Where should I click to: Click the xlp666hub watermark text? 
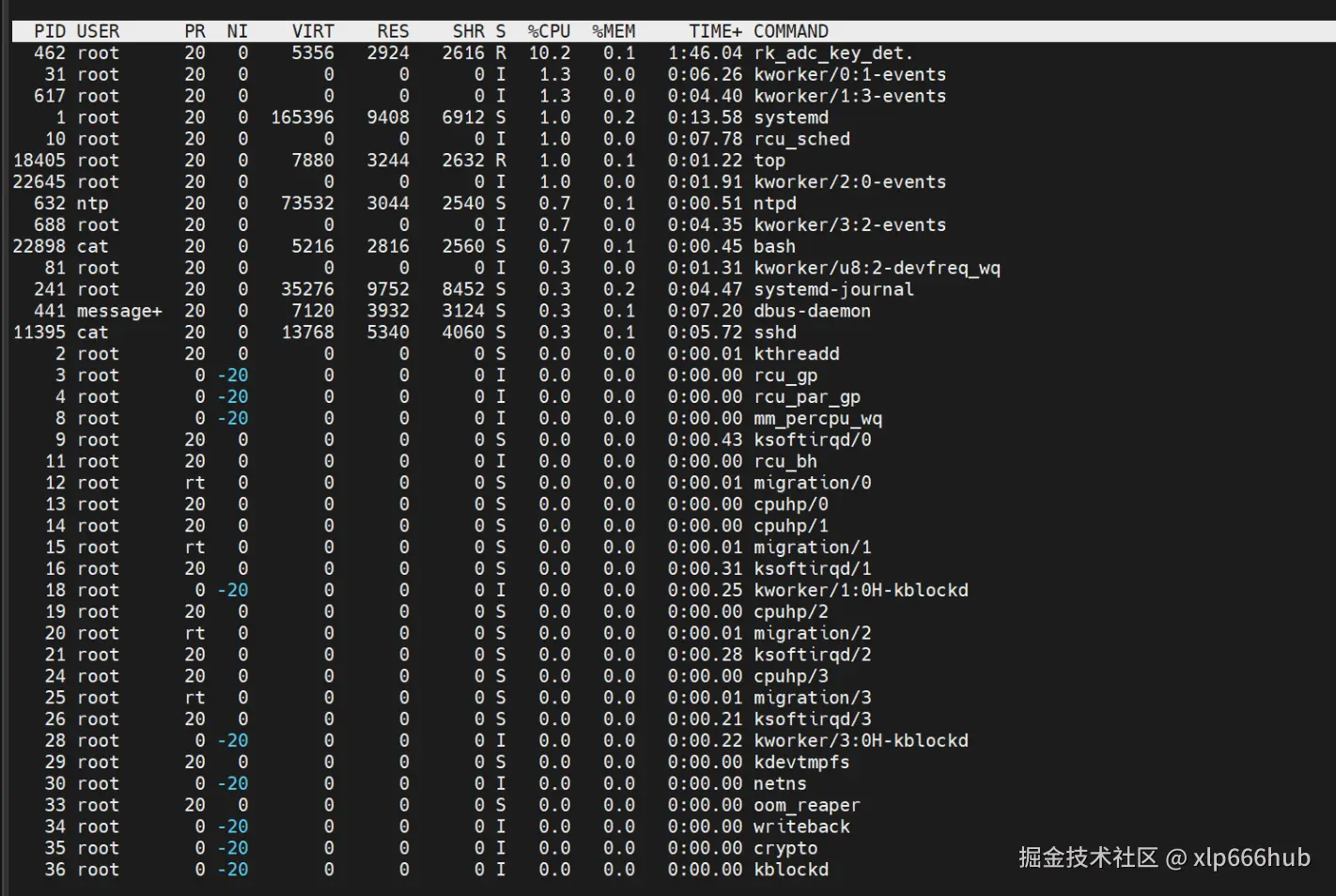click(1251, 857)
